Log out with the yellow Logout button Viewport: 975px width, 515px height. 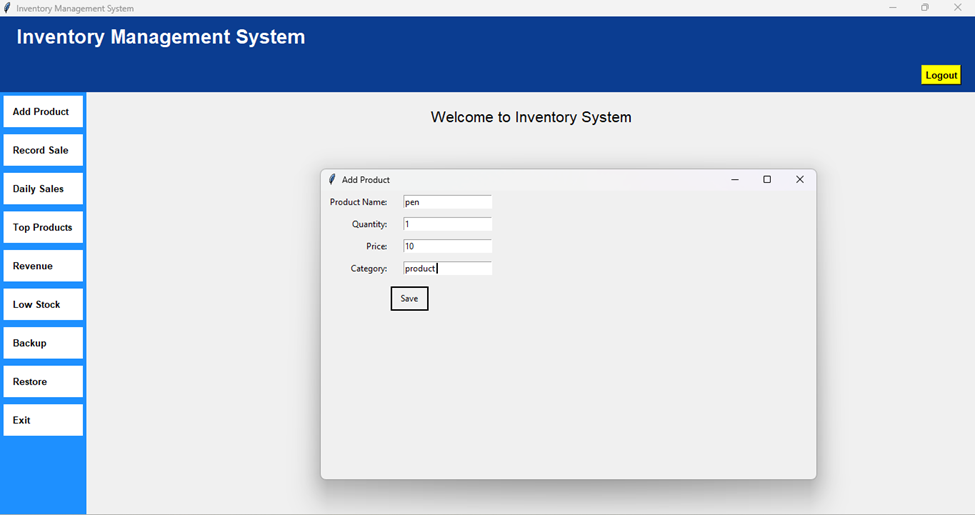(941, 75)
